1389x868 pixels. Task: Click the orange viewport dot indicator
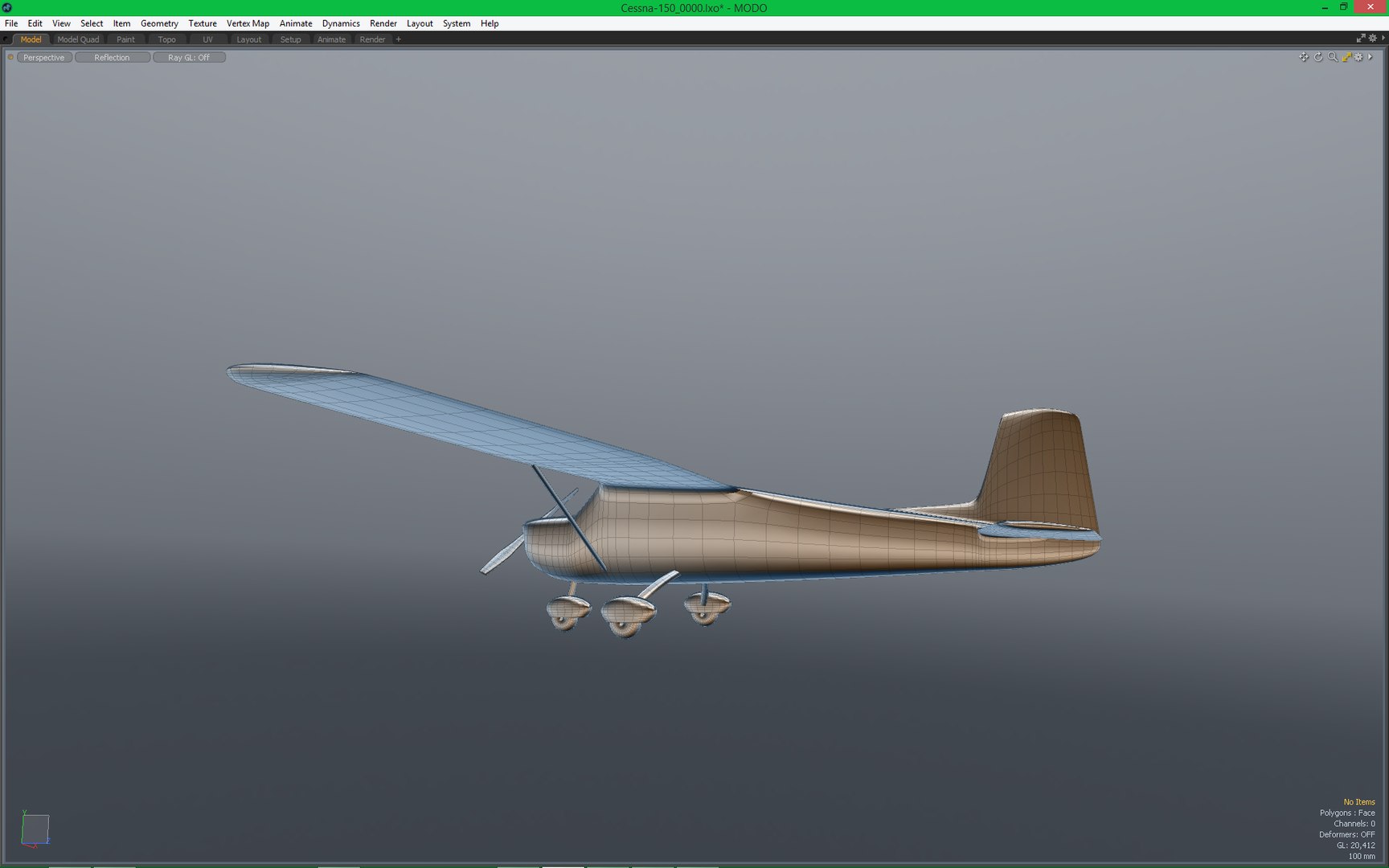pyautogui.click(x=10, y=57)
